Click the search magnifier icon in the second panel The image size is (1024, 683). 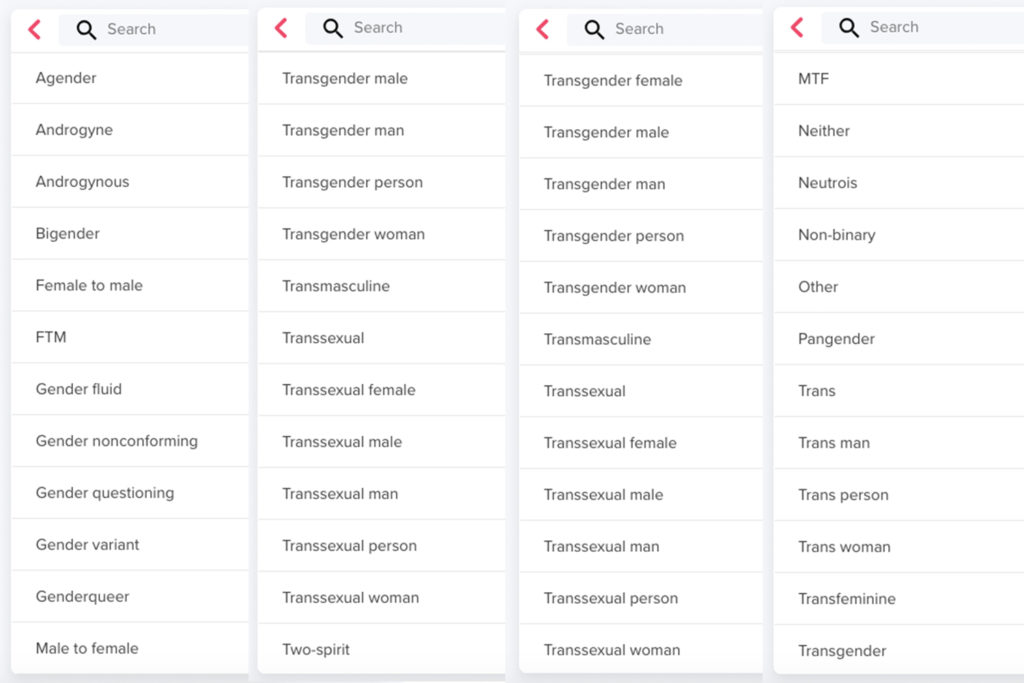coord(332,29)
